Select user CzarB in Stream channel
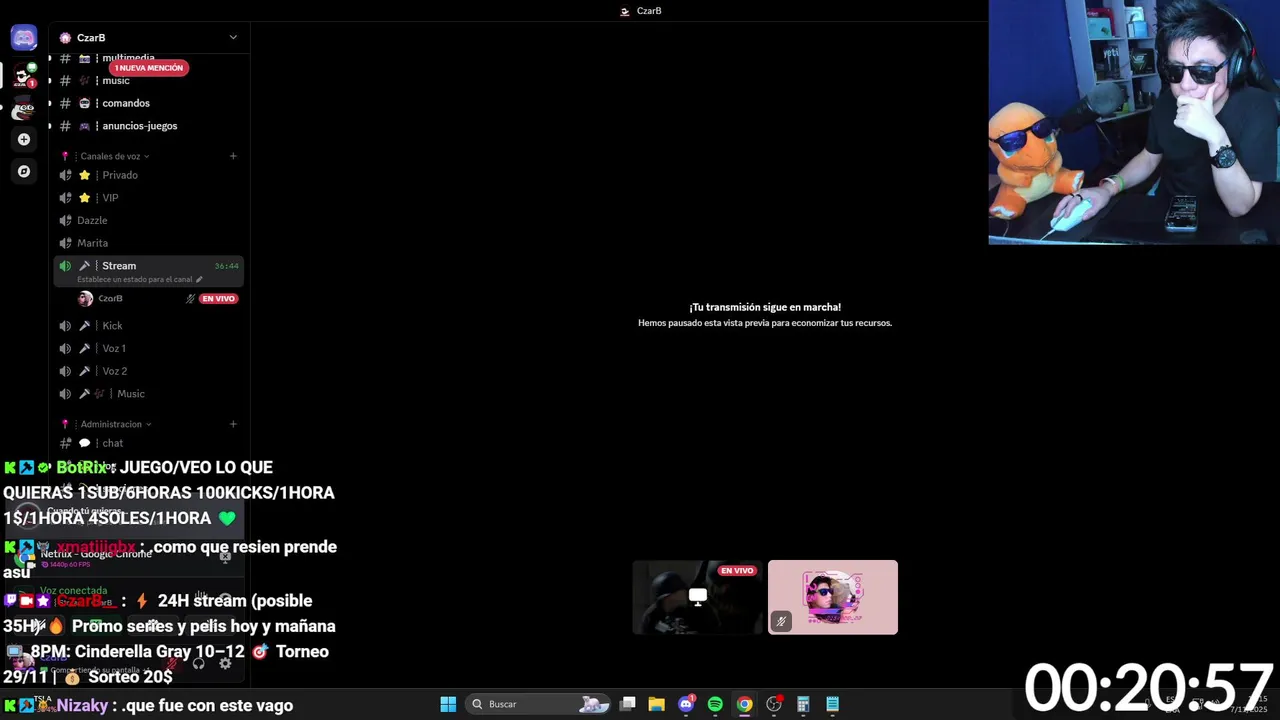The image size is (1280, 720). click(x=110, y=298)
